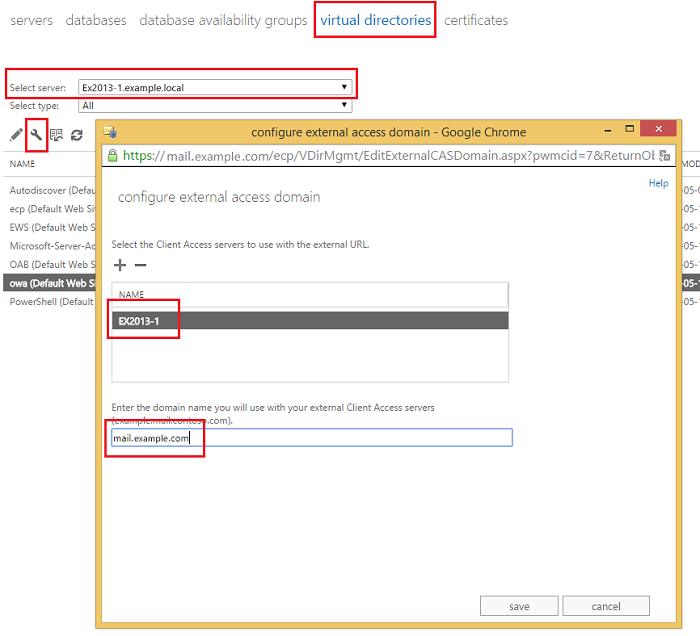This screenshot has width=700, height=636.
Task: Open the certificates tab
Action: (x=476, y=21)
